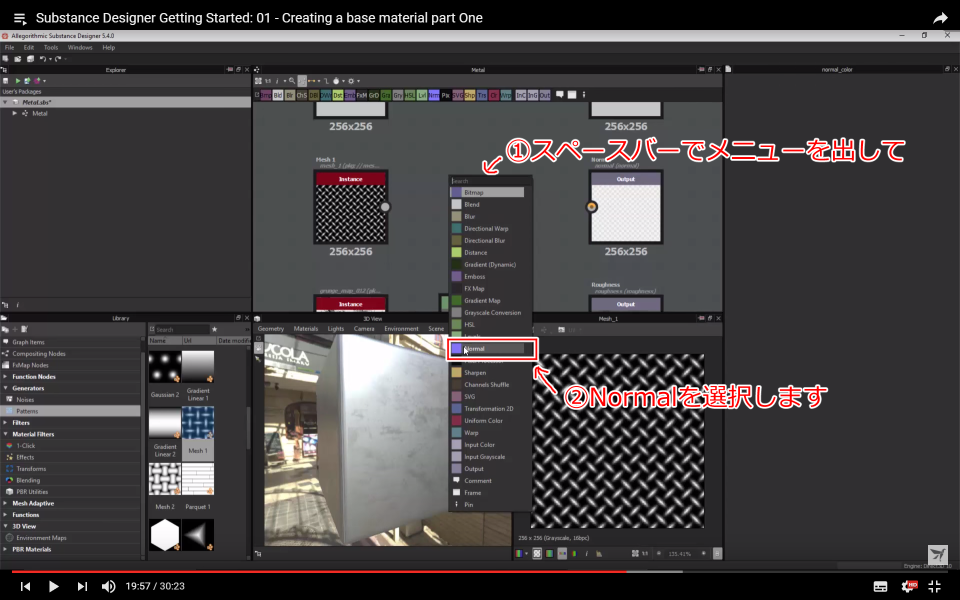Click the Uniform Color node toolbar icon

click(494, 95)
